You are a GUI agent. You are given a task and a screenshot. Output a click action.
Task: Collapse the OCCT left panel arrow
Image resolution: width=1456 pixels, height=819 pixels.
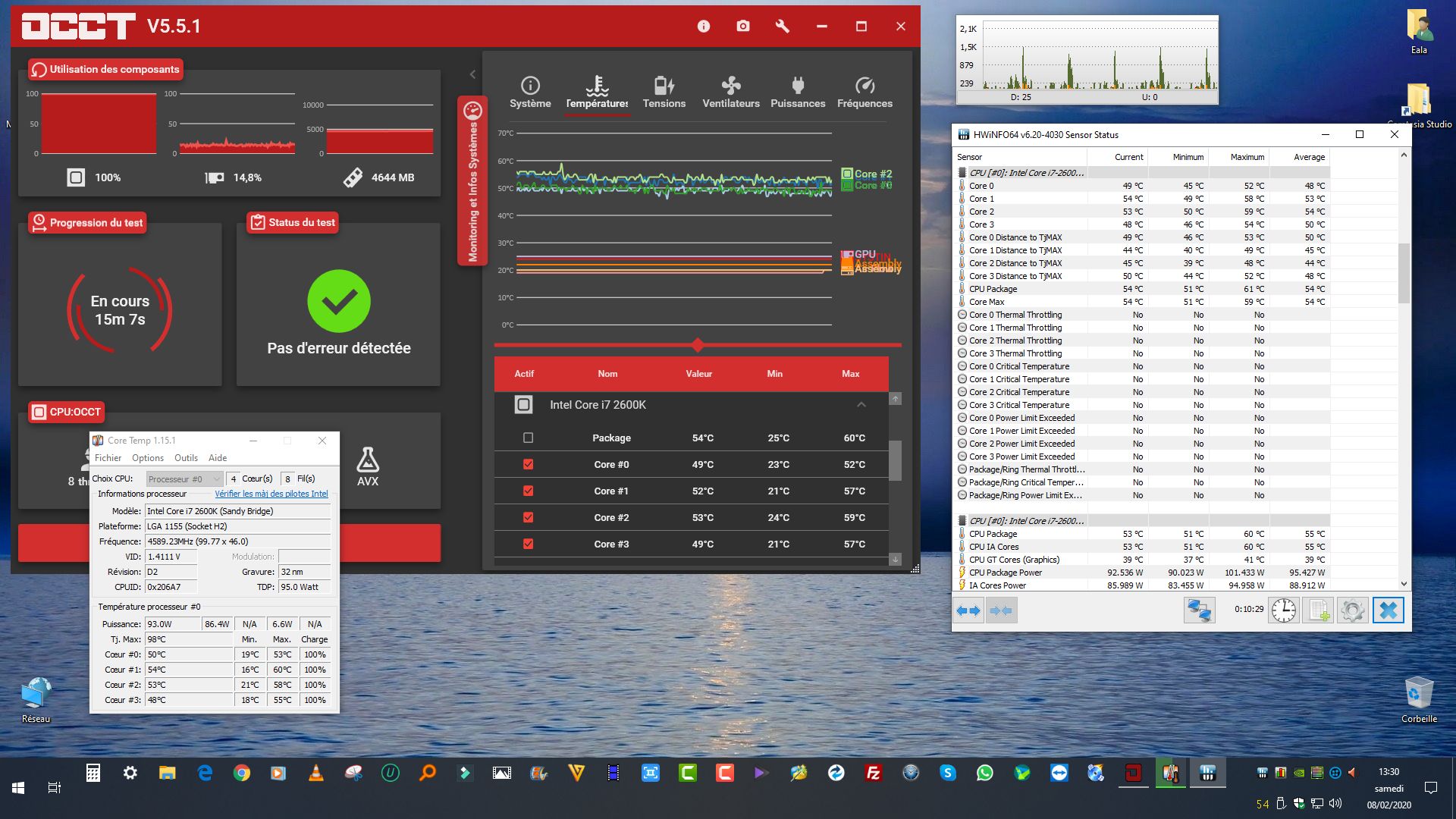[x=472, y=74]
